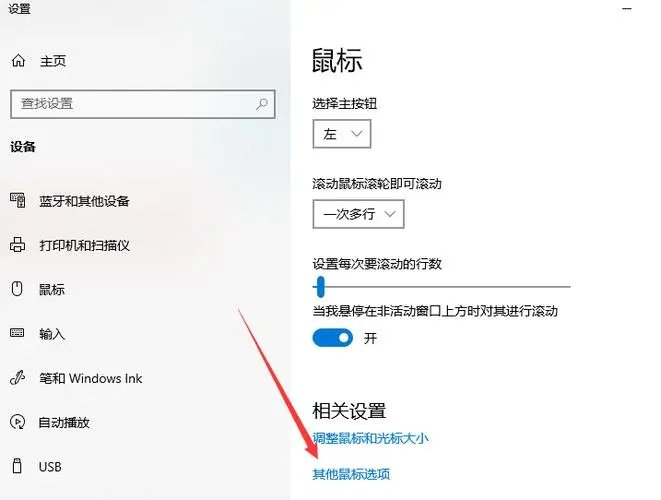The width and height of the screenshot is (661, 500).
Task: Open the 一次多行 scroll wheel dropdown
Action: [358, 214]
